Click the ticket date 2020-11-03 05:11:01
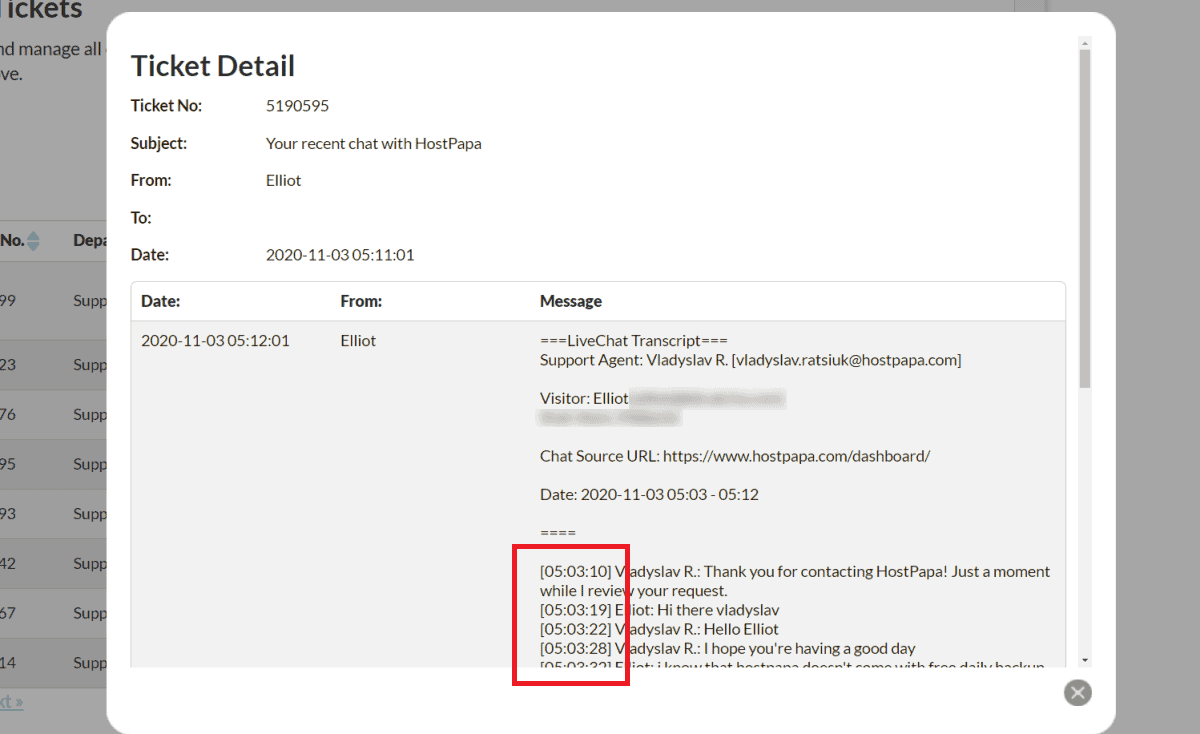 click(x=340, y=255)
